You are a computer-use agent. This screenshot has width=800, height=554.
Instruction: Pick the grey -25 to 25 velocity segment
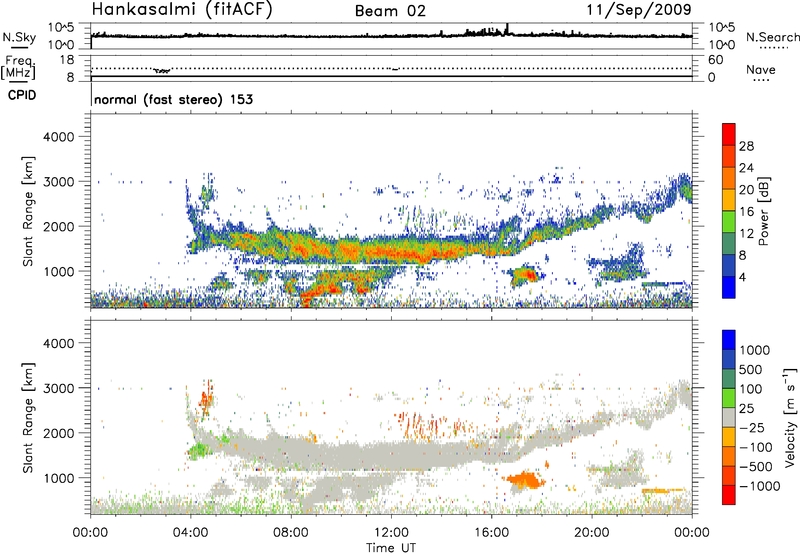[x=729, y=417]
